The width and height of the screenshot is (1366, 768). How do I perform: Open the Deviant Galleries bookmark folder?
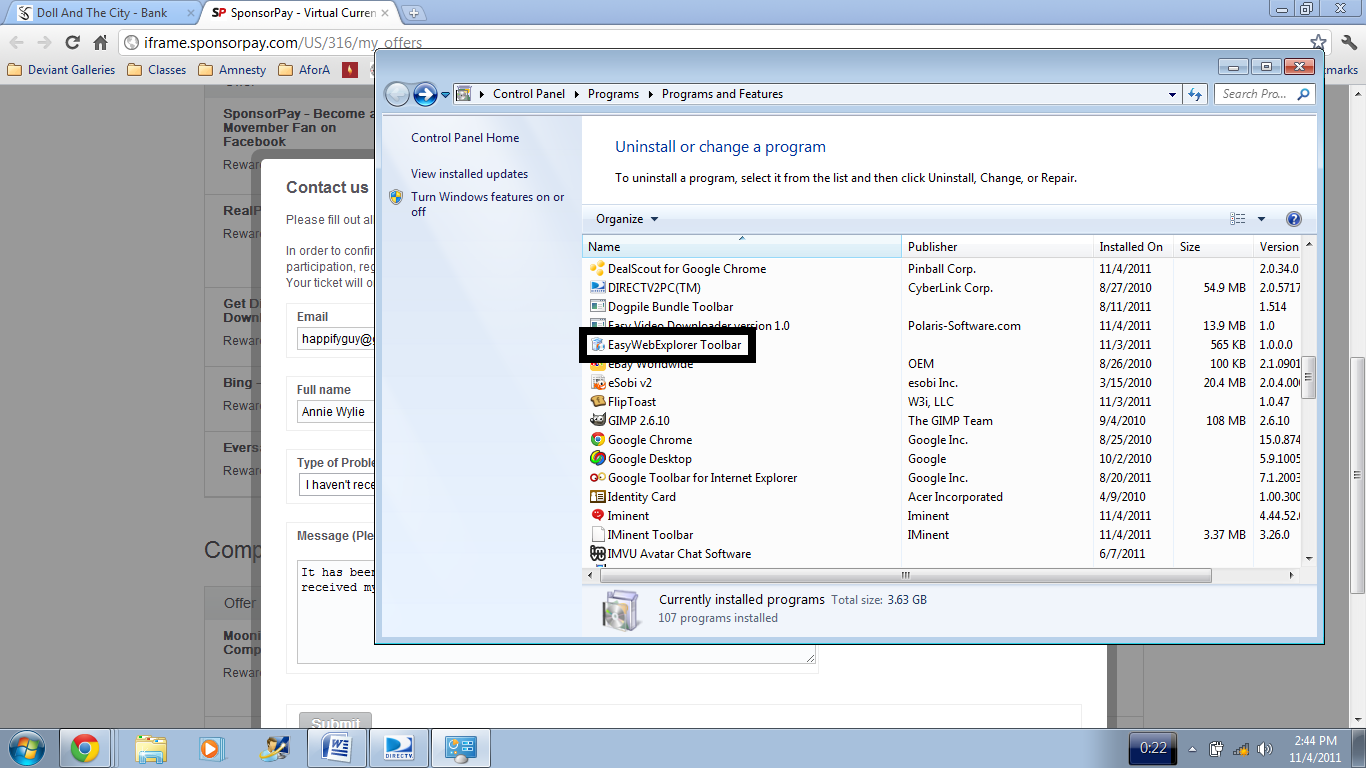click(x=61, y=70)
